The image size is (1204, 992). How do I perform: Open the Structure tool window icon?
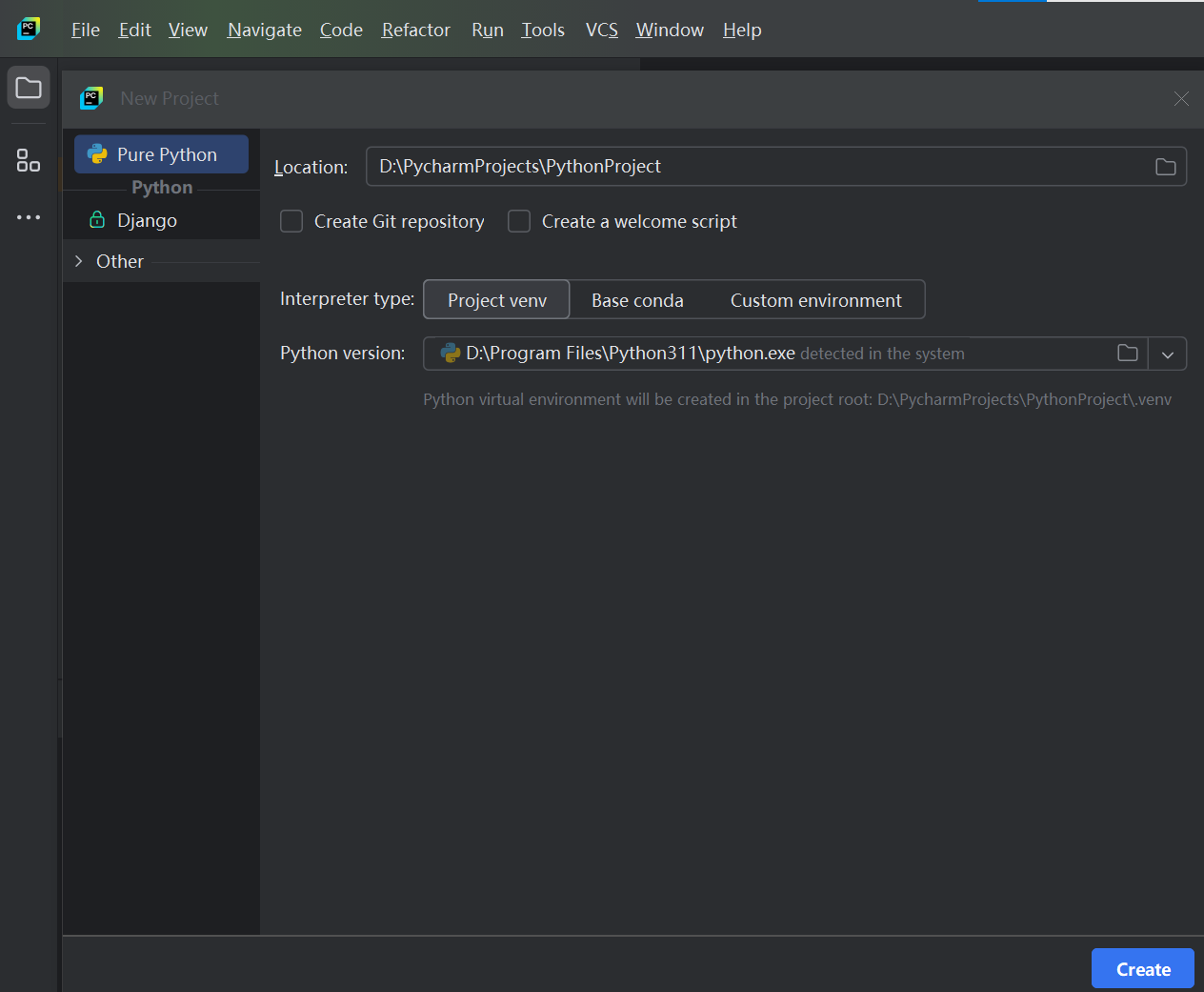click(x=29, y=160)
